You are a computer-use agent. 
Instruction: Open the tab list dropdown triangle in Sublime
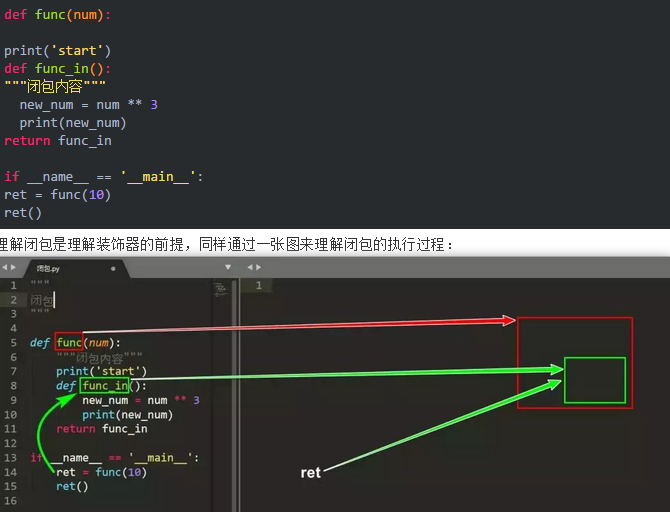click(x=228, y=267)
